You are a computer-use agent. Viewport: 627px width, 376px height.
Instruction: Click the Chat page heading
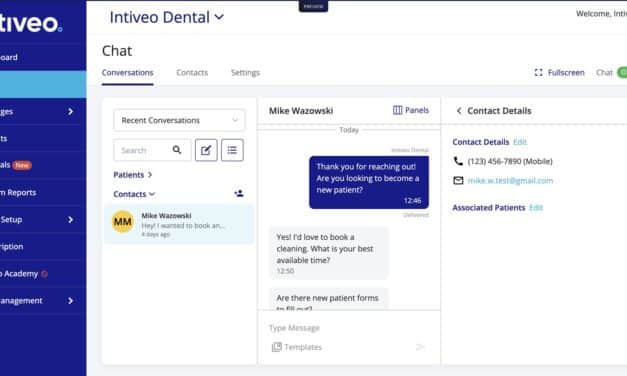click(x=117, y=51)
